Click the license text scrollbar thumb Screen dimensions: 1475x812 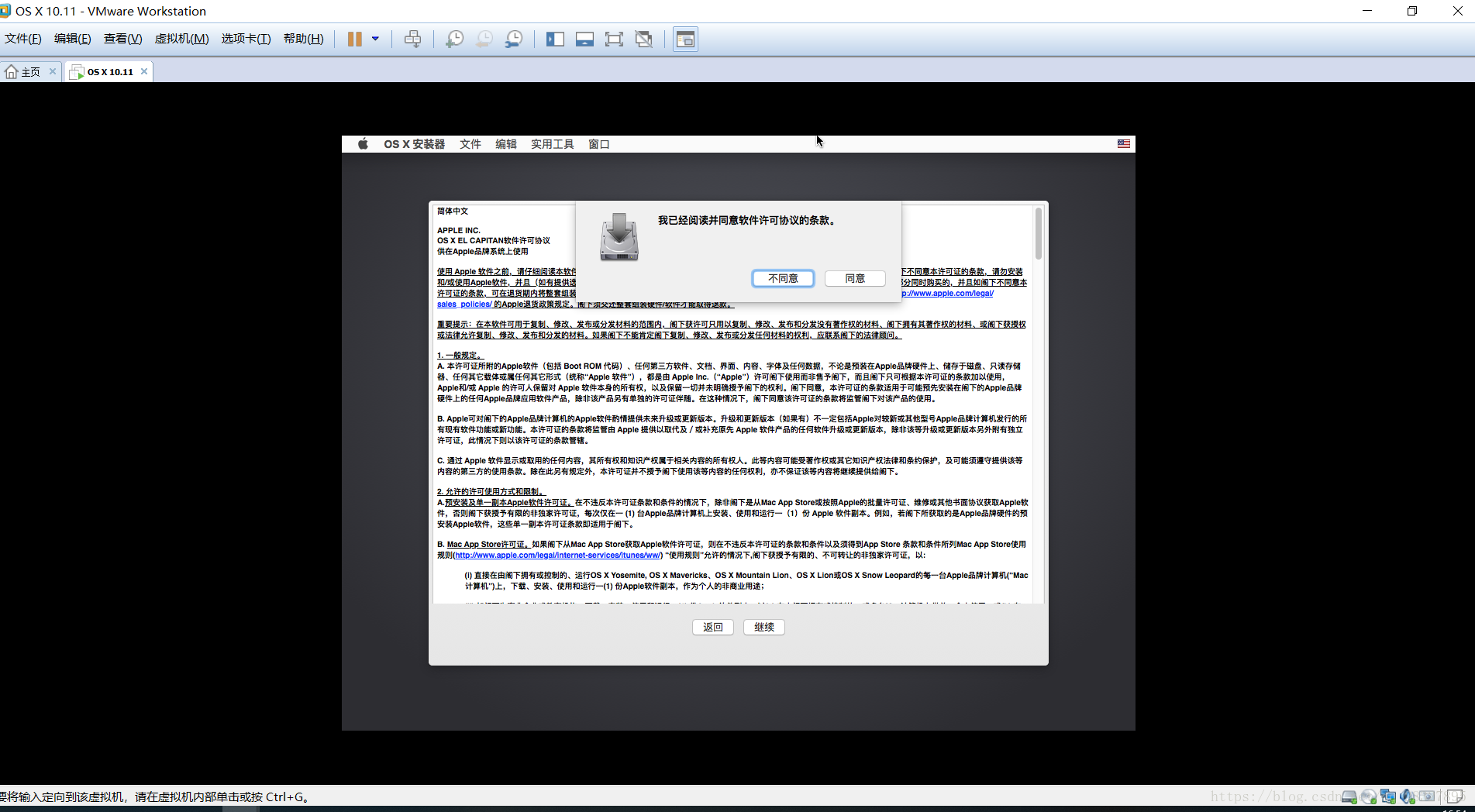[1039, 232]
